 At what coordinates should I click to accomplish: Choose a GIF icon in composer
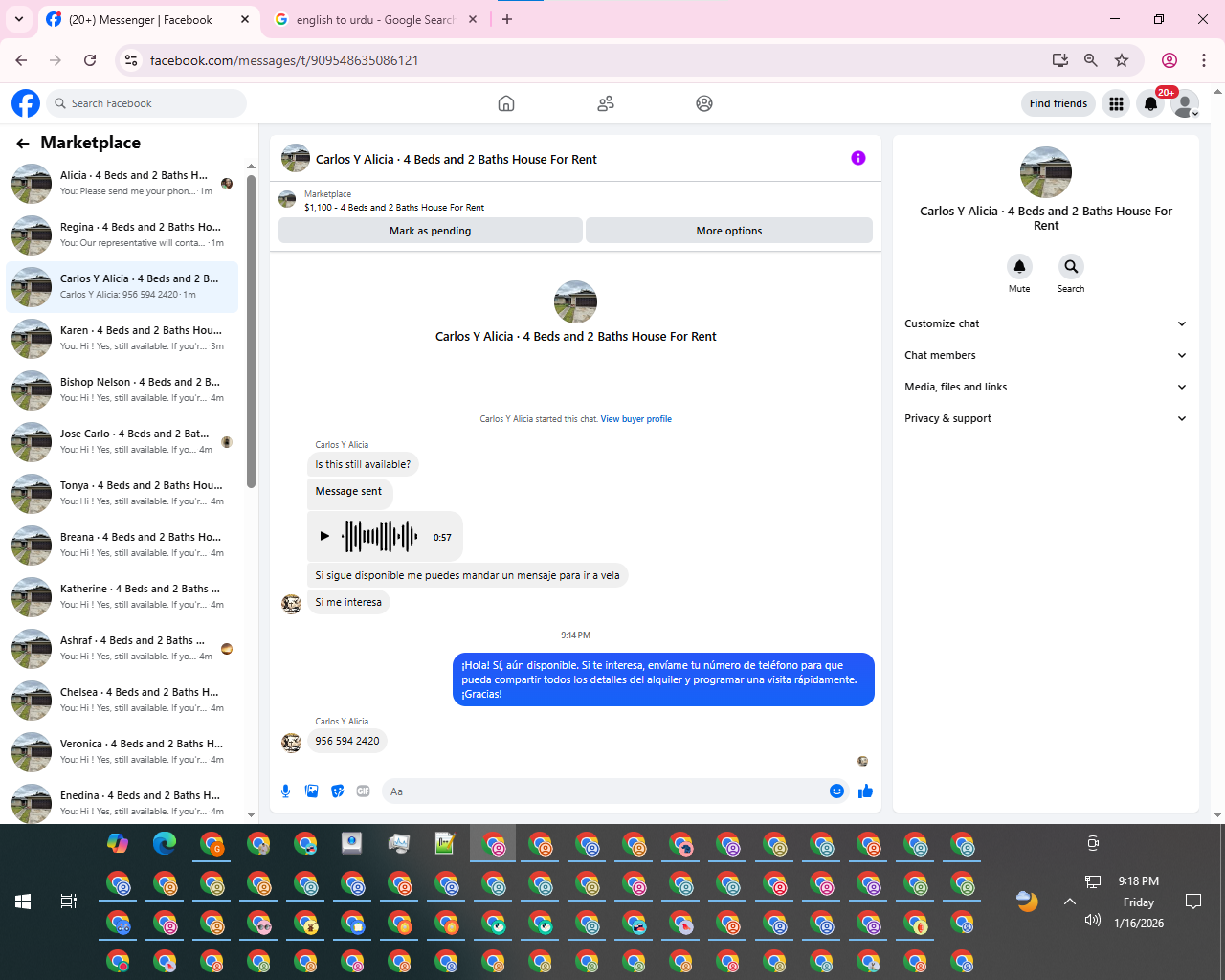tap(363, 791)
